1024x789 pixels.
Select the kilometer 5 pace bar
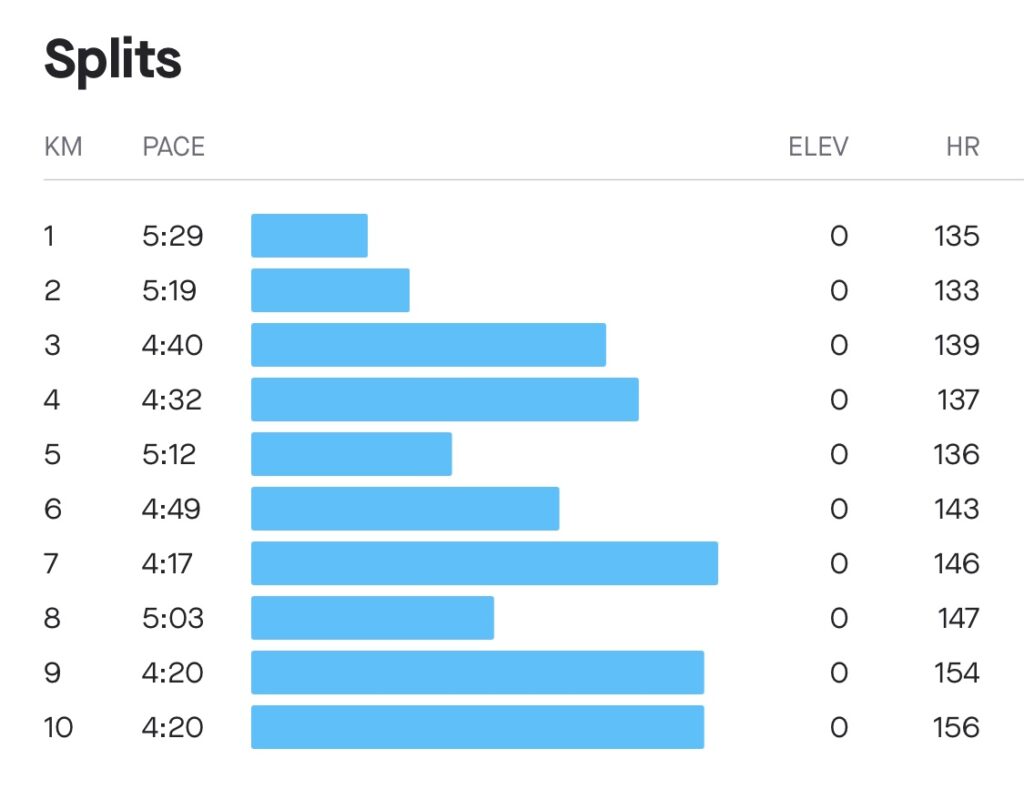[351, 454]
